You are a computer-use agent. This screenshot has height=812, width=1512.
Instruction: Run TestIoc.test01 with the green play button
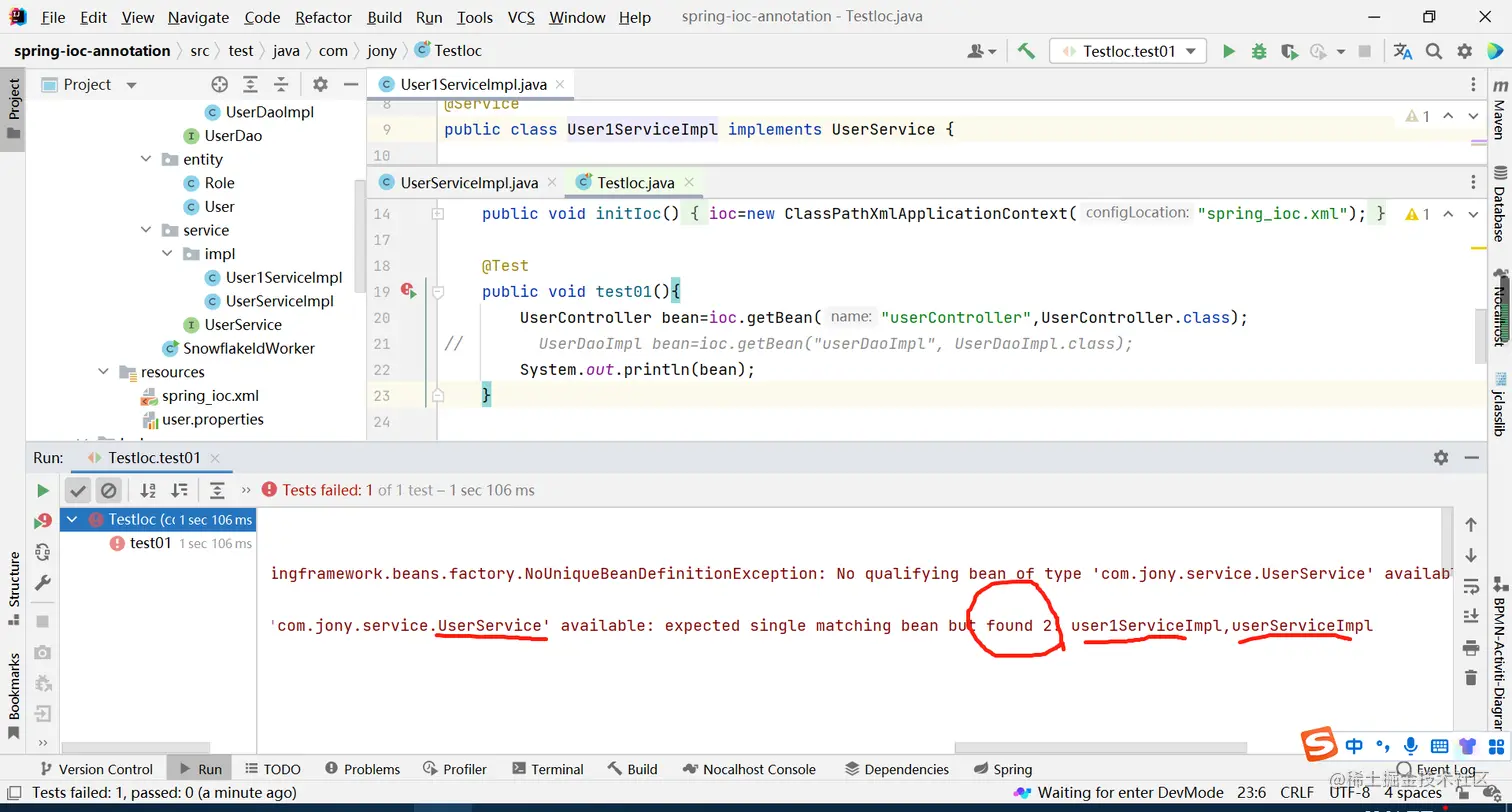coord(1229,51)
